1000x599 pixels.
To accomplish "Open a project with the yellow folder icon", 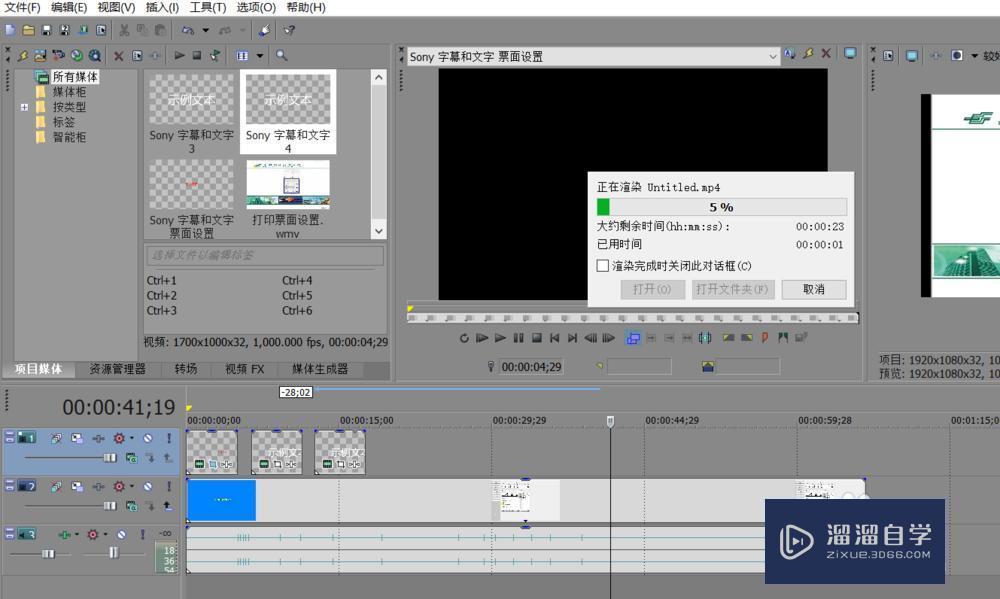I will [x=28, y=30].
